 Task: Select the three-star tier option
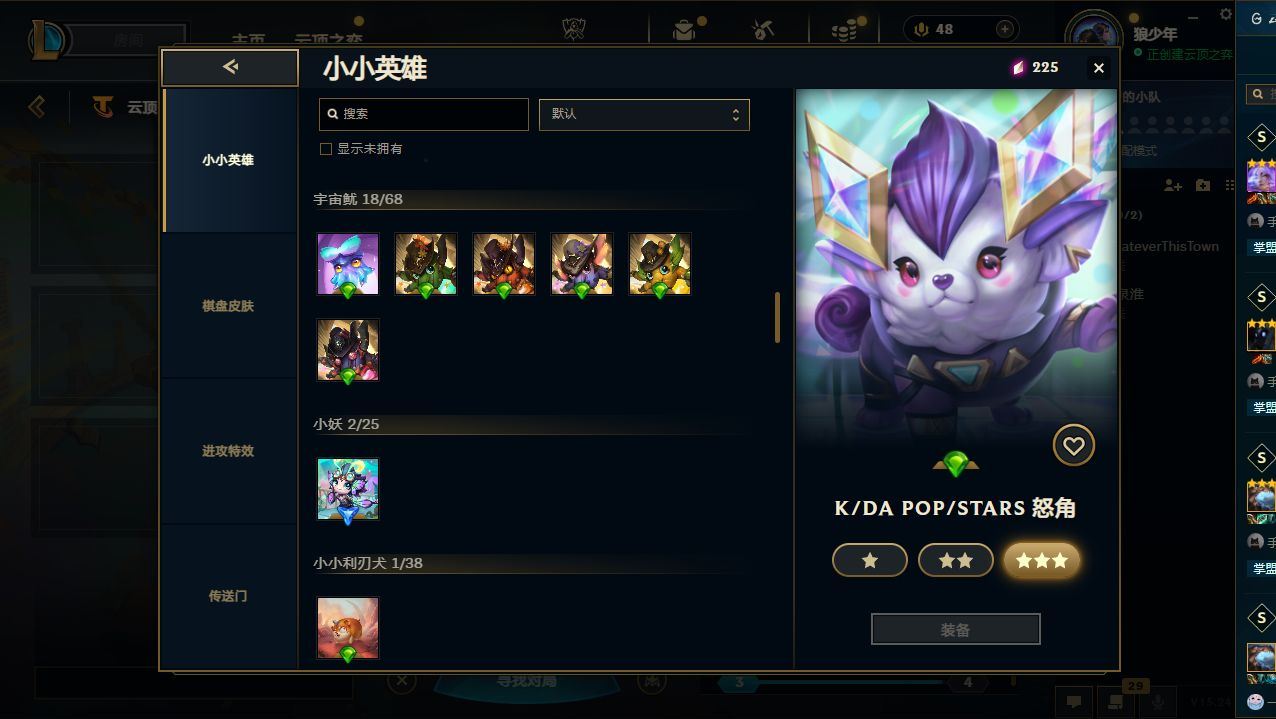point(1042,561)
